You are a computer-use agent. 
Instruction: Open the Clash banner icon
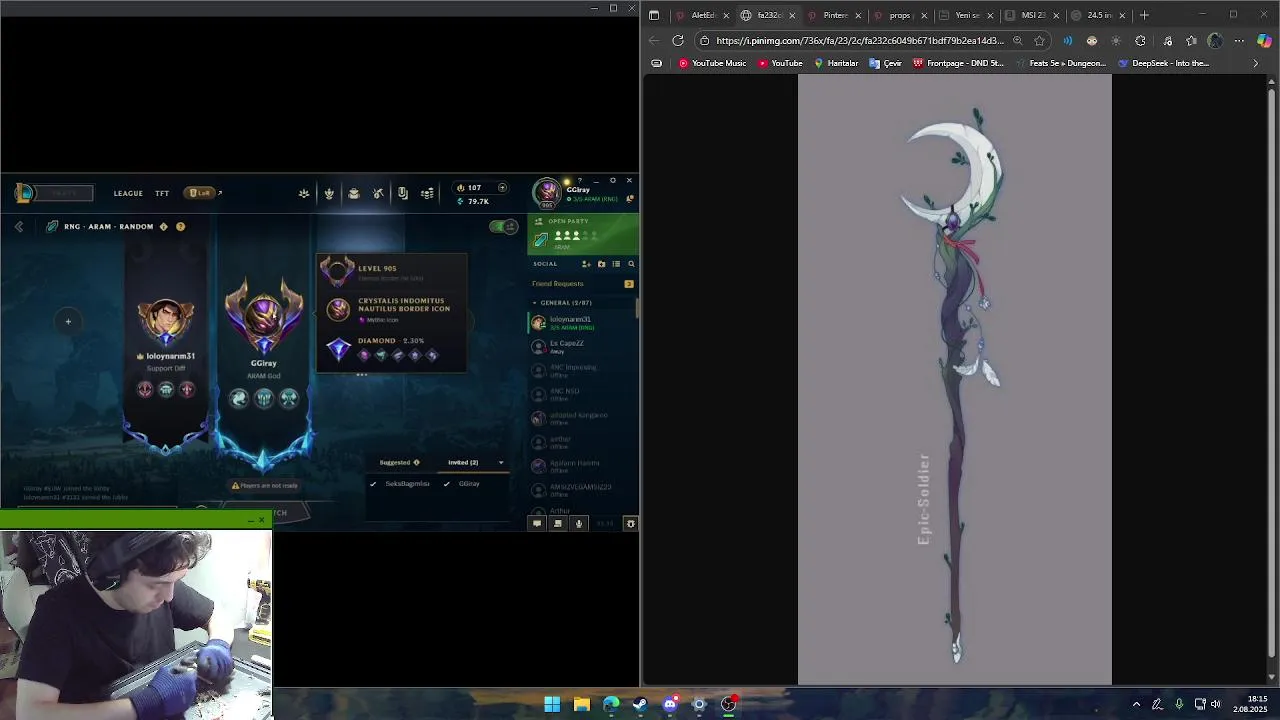pos(402,193)
